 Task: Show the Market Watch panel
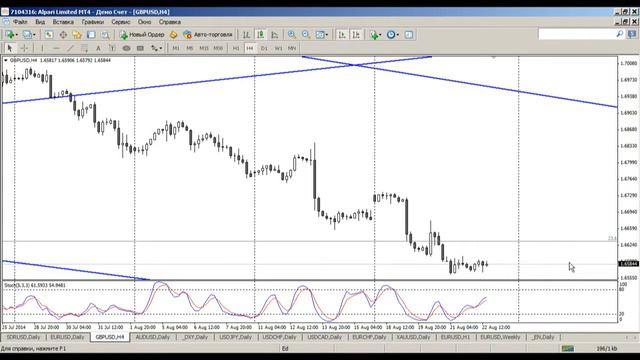(x=49, y=35)
